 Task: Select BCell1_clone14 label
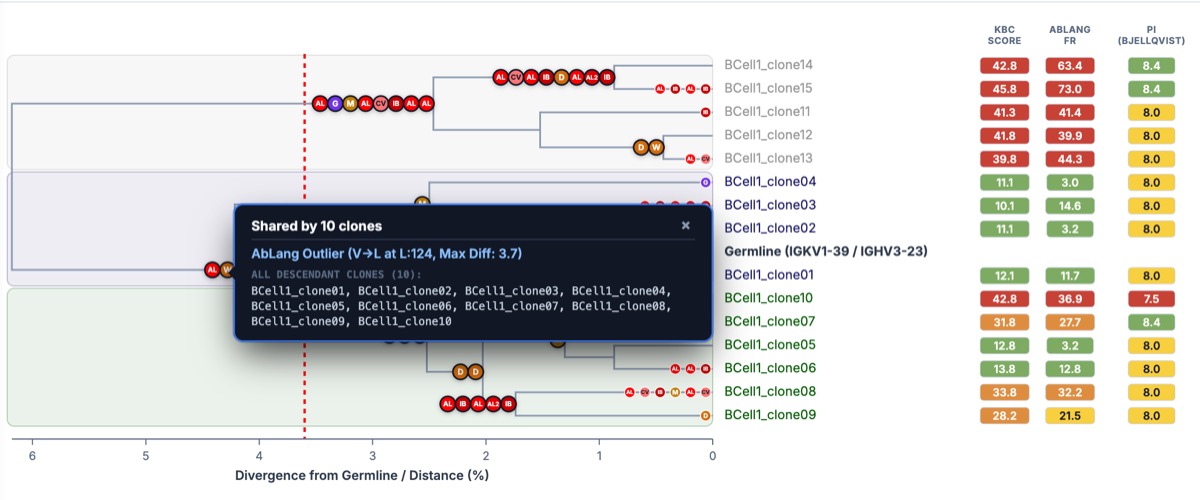click(768, 64)
